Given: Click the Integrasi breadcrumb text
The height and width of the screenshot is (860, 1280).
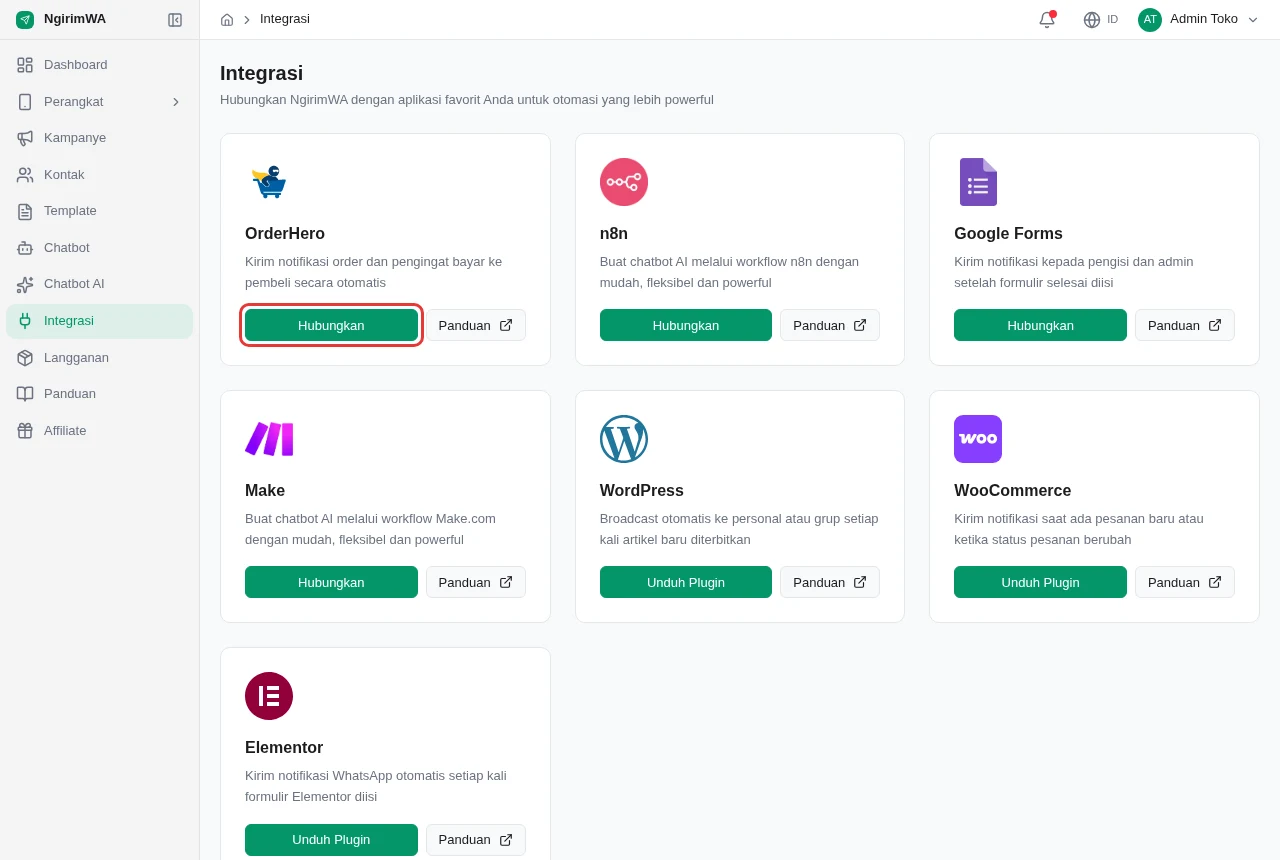Looking at the screenshot, I should (x=285, y=19).
